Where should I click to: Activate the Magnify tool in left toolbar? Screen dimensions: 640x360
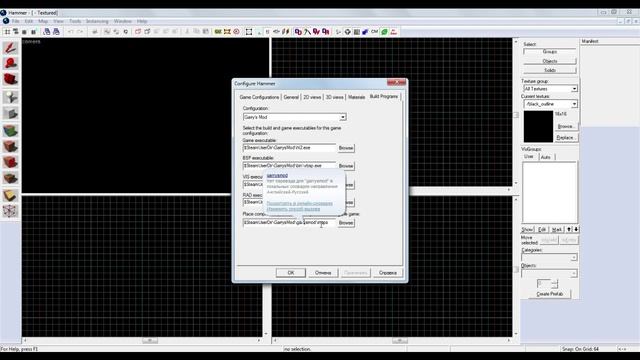click(x=10, y=63)
